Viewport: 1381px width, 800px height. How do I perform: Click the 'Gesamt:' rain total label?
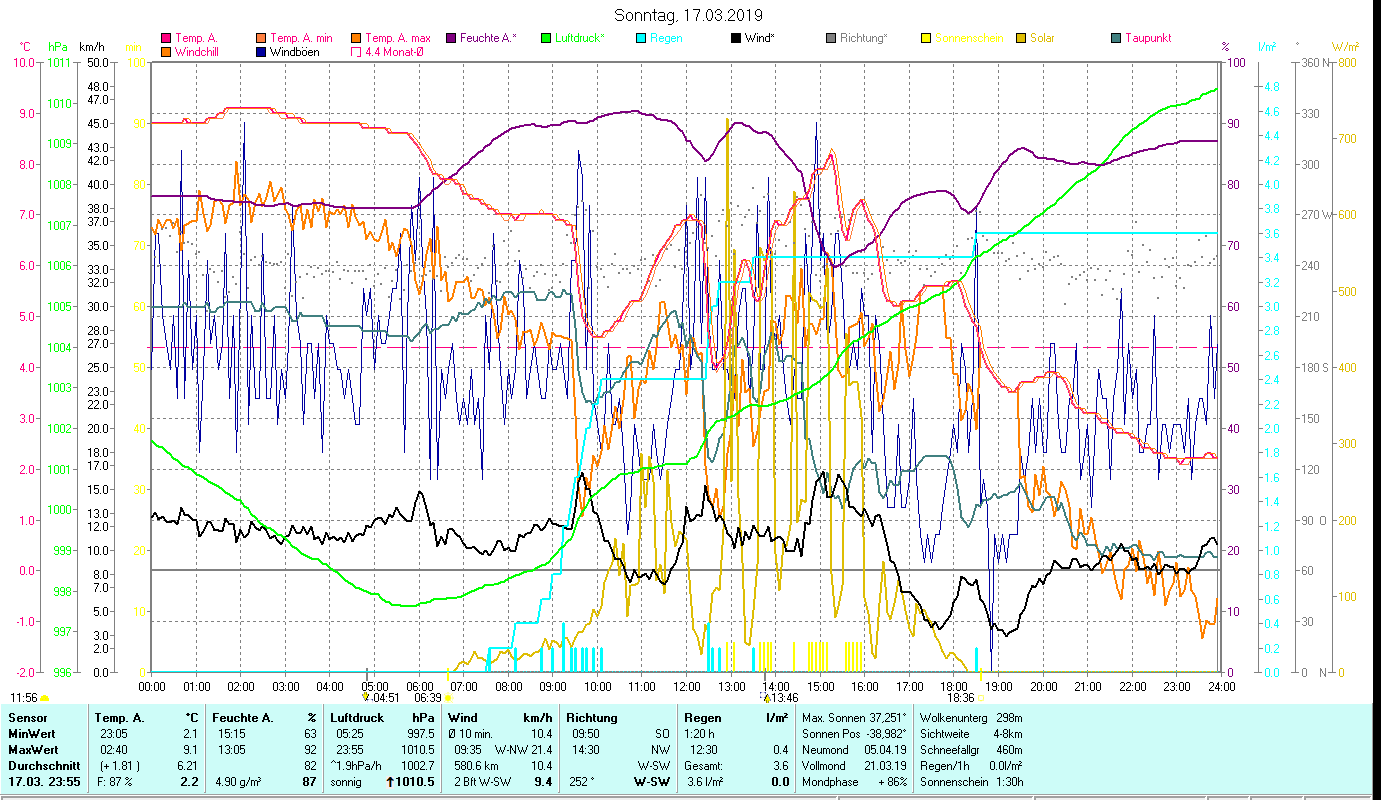point(703,765)
